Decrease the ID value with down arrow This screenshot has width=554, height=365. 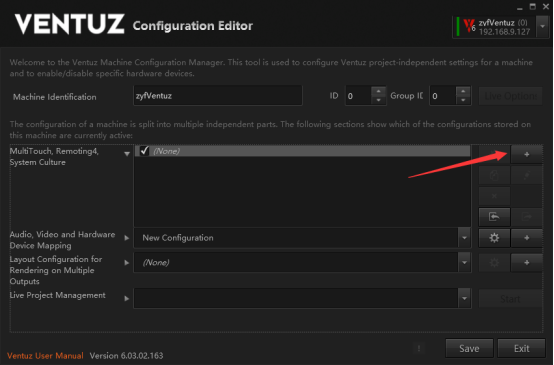pyautogui.click(x=378, y=100)
